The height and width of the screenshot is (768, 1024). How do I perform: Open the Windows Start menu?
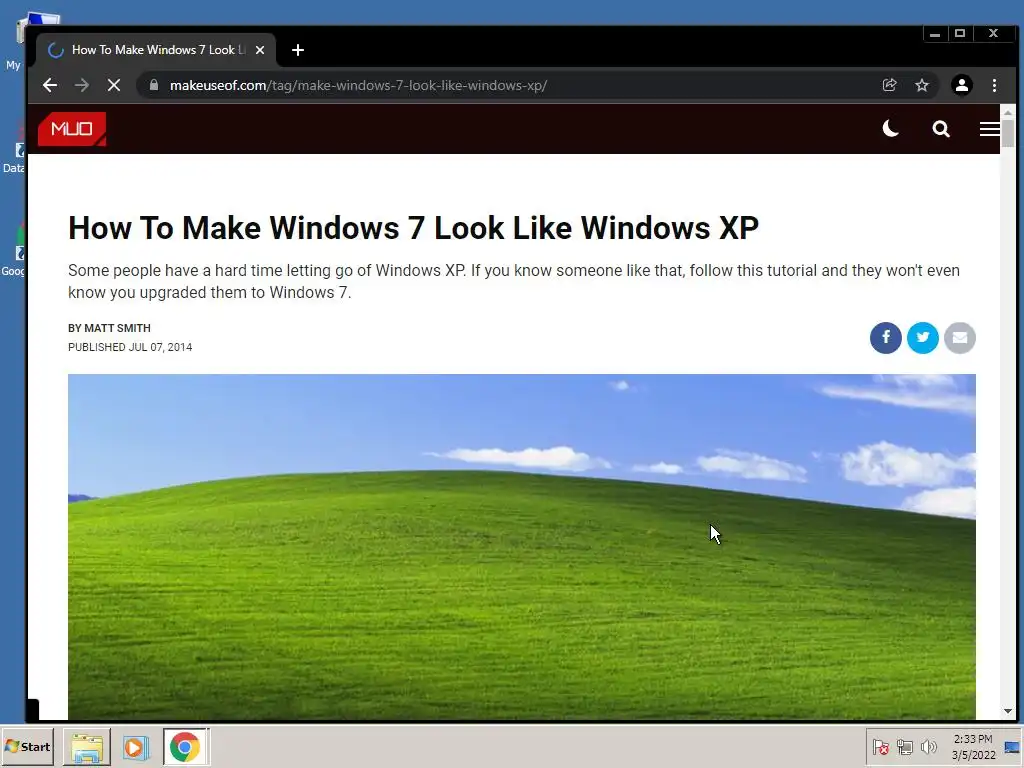pos(27,746)
